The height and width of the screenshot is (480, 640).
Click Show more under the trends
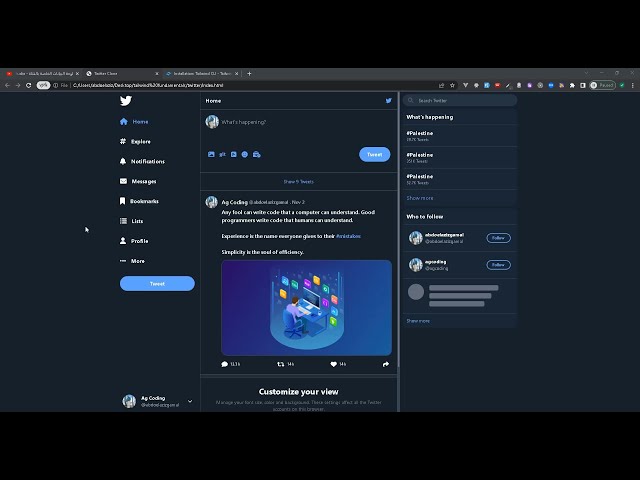pyautogui.click(x=420, y=198)
